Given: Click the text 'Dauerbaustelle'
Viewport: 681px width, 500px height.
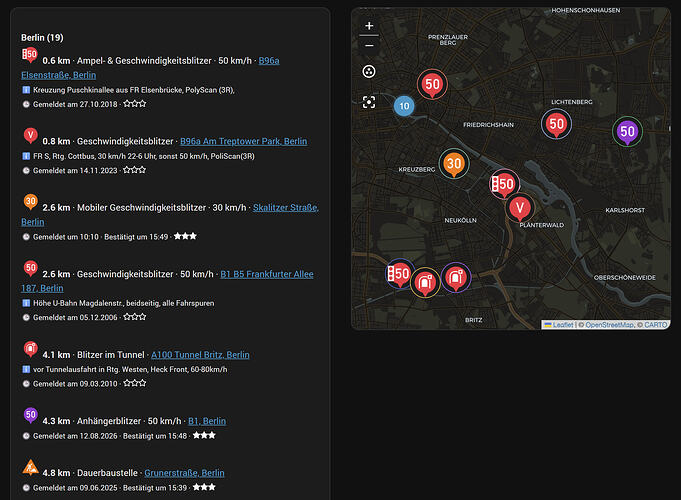Looking at the screenshot, I should (107, 473).
